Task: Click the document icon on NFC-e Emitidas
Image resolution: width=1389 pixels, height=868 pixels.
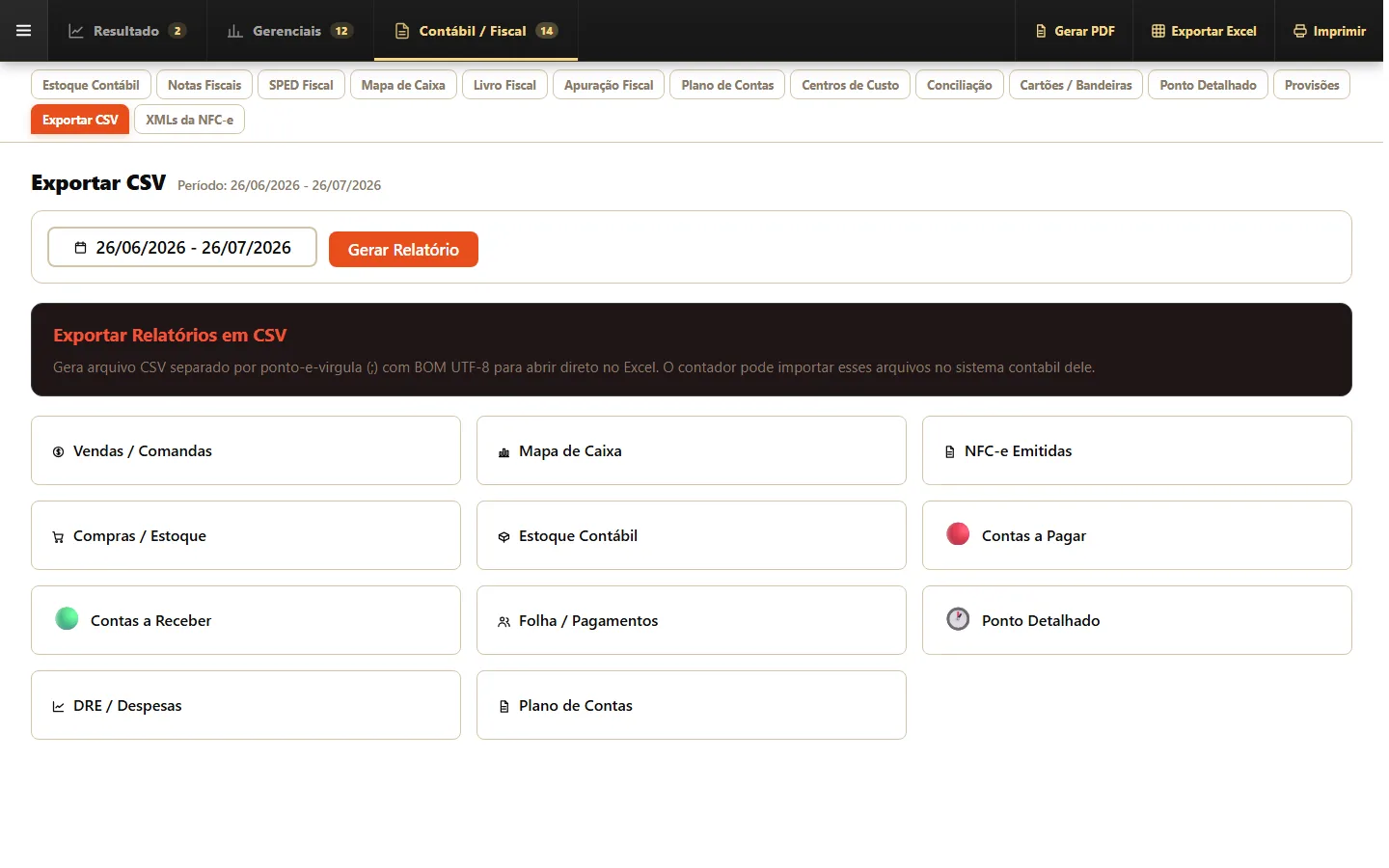Action: click(949, 451)
